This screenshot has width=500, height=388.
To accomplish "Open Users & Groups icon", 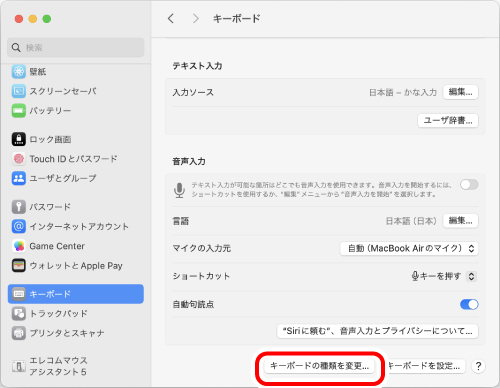I will (19, 178).
